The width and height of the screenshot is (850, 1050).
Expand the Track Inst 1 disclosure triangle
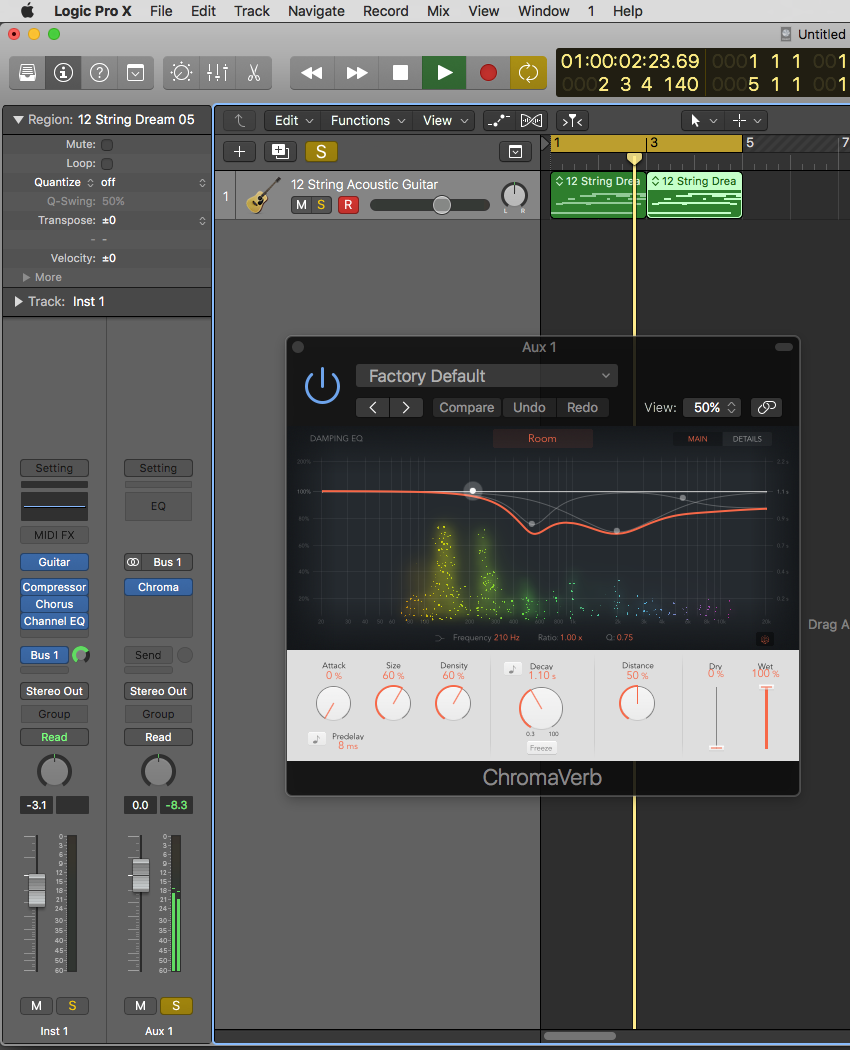pos(18,301)
